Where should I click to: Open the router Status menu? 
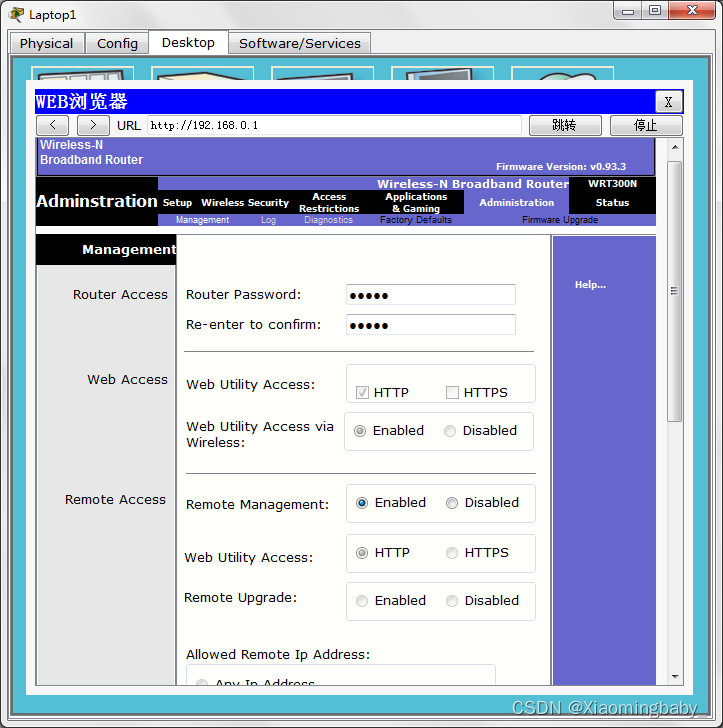tap(612, 202)
